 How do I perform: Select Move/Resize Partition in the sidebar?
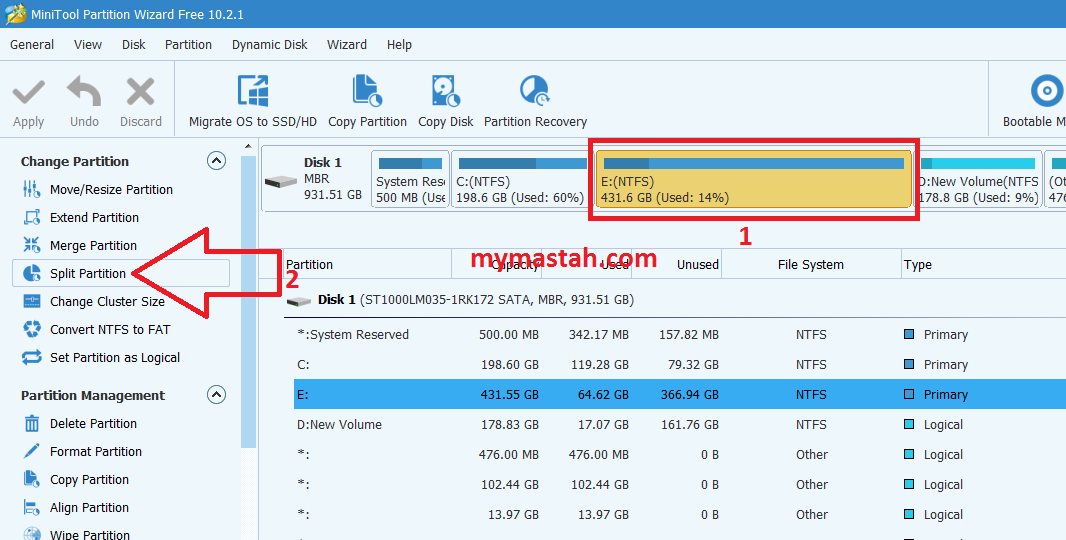coord(111,189)
